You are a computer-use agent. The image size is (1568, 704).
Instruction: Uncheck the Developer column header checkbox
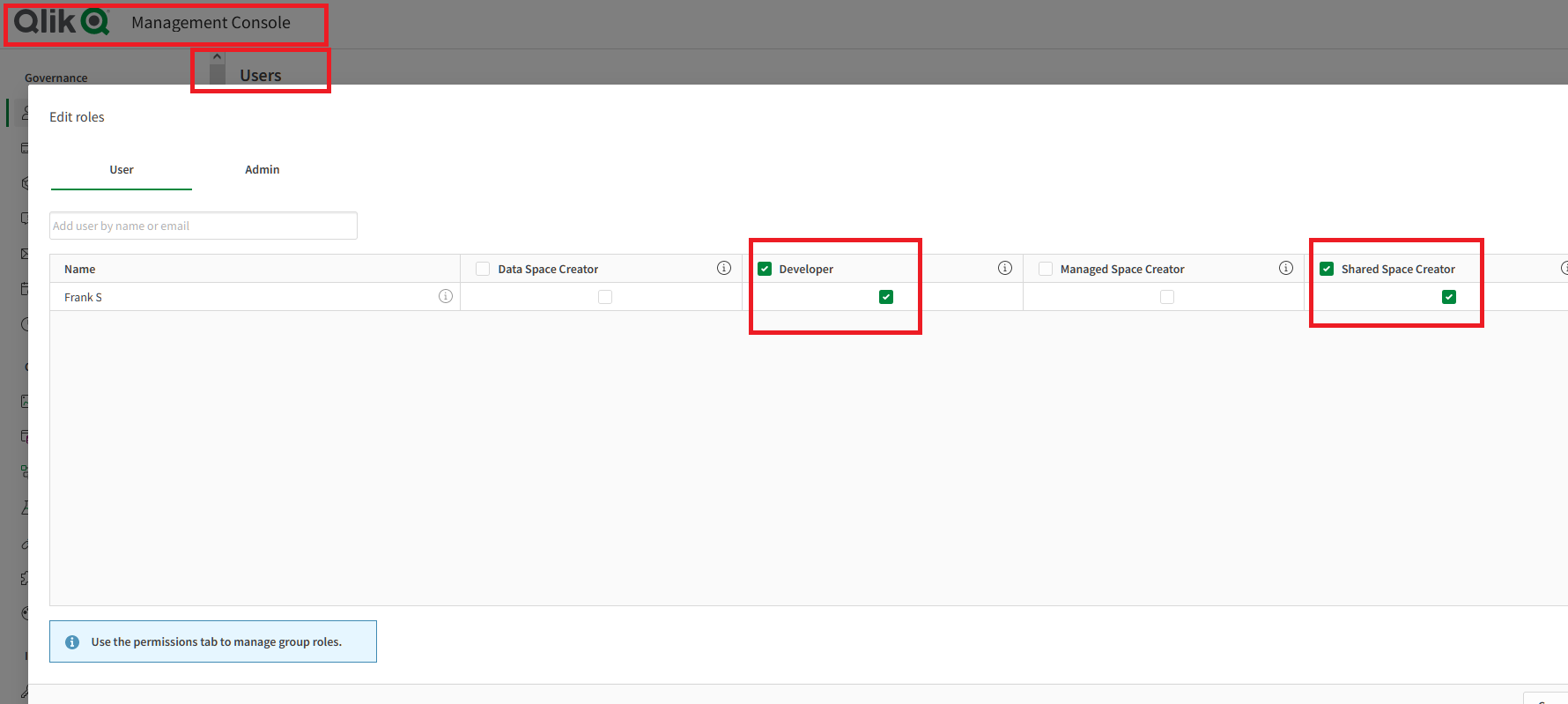(765, 269)
